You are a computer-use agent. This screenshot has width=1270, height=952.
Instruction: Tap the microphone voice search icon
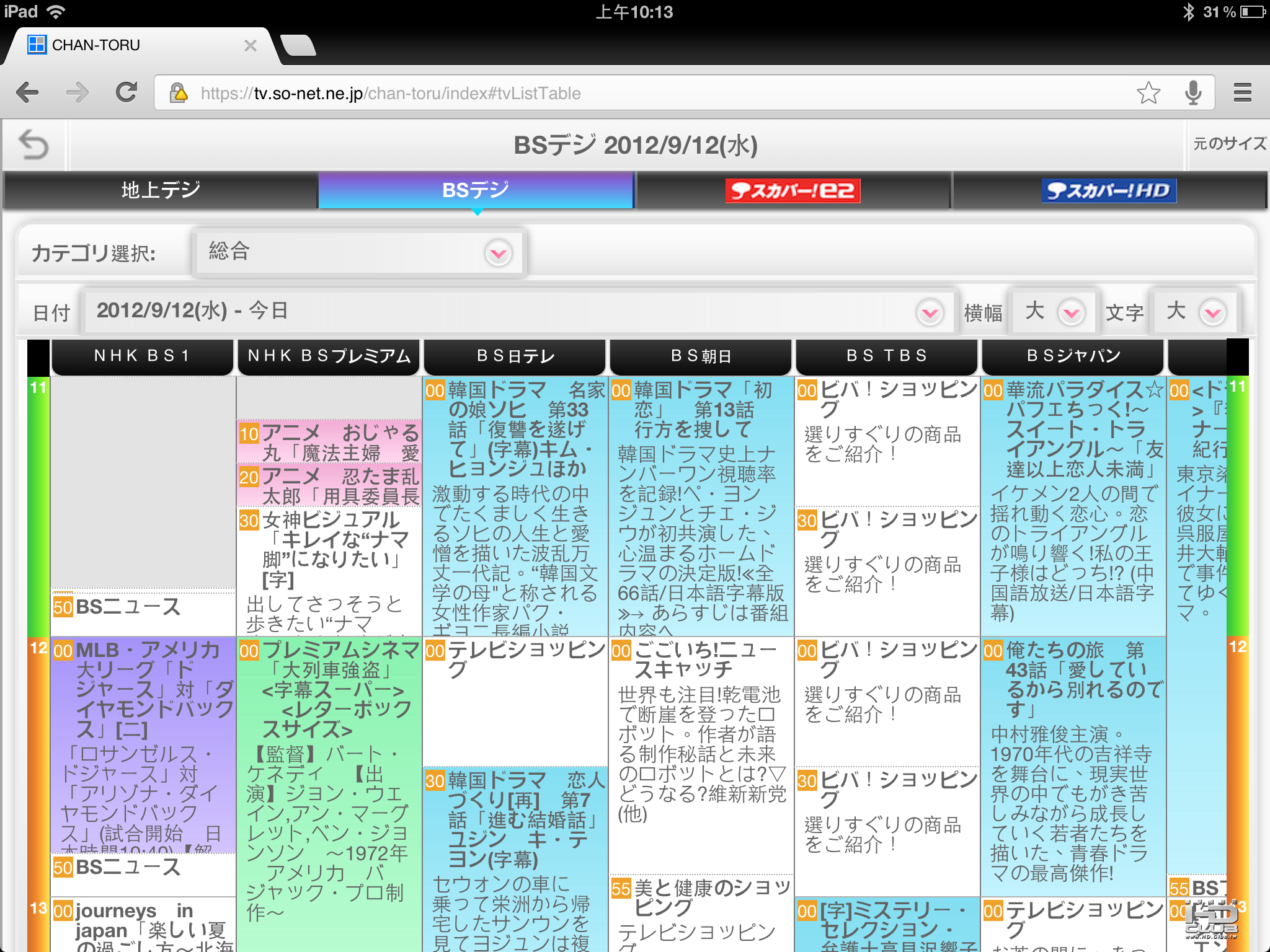click(1193, 93)
